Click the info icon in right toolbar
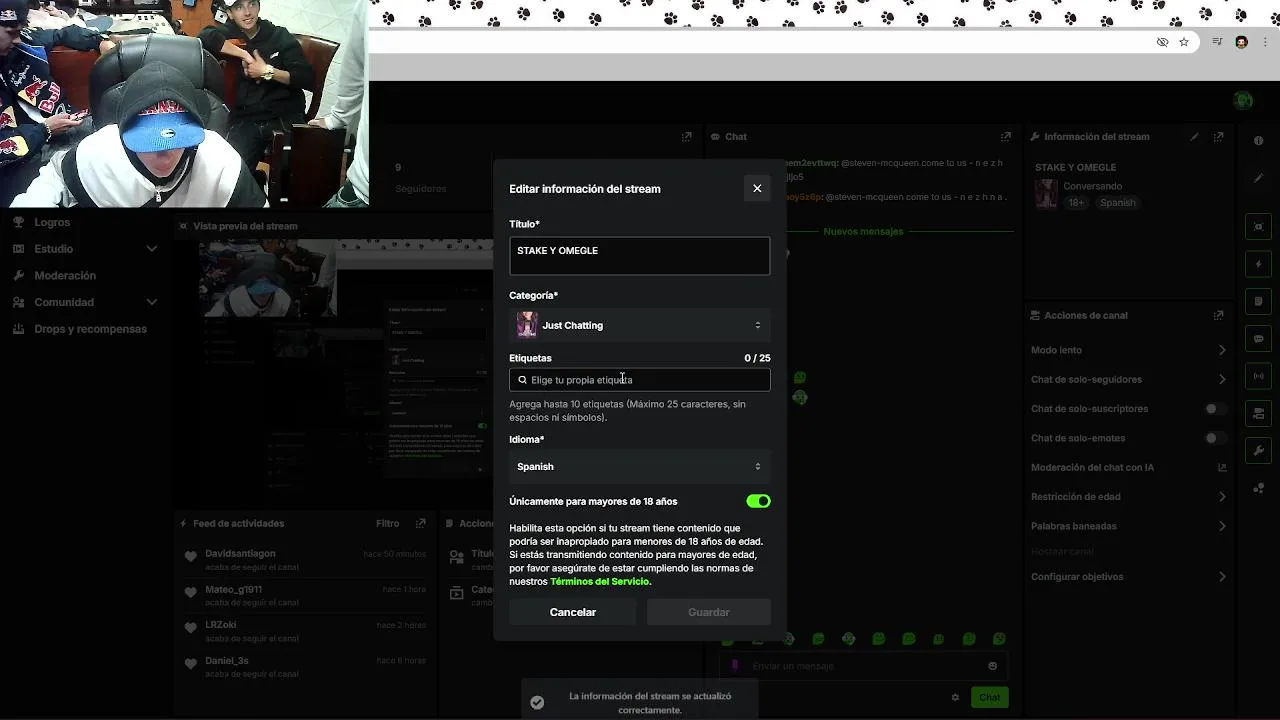This screenshot has height=720, width=1280. pyautogui.click(x=1259, y=141)
